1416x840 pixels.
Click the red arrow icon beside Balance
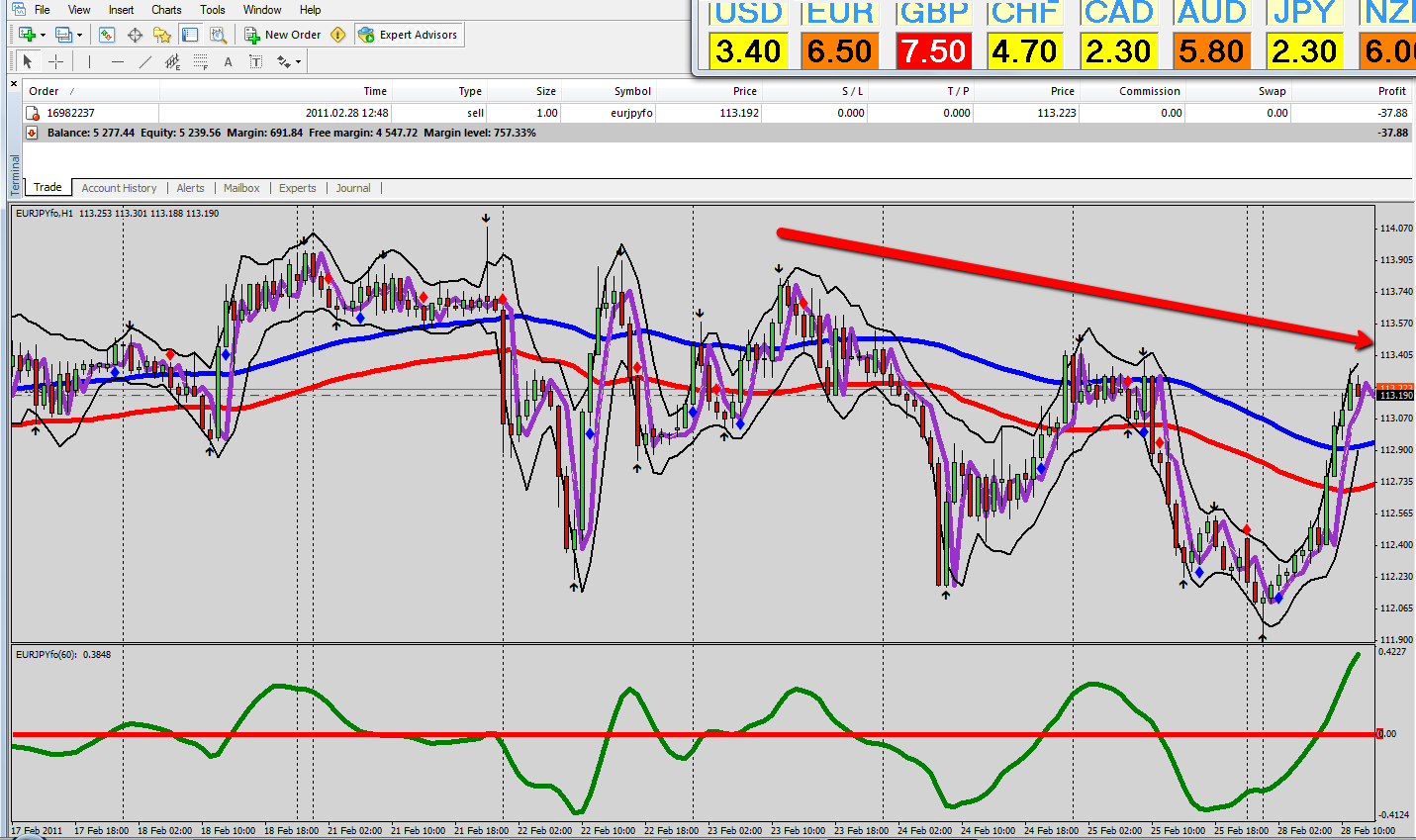tap(32, 133)
